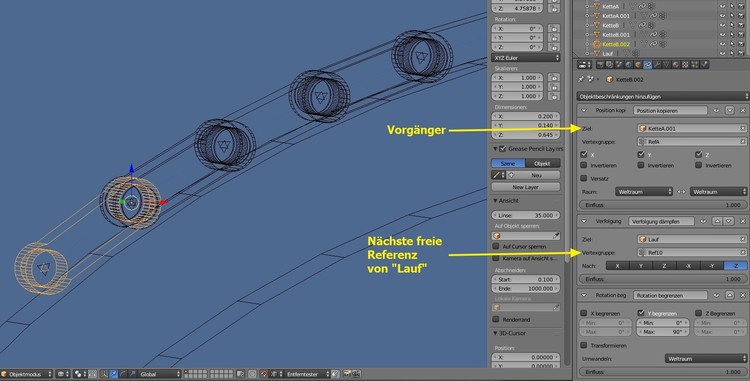The width and height of the screenshot is (750, 381).
Task: Open the Objektmodus mode dropdown
Action: [x=26, y=374]
